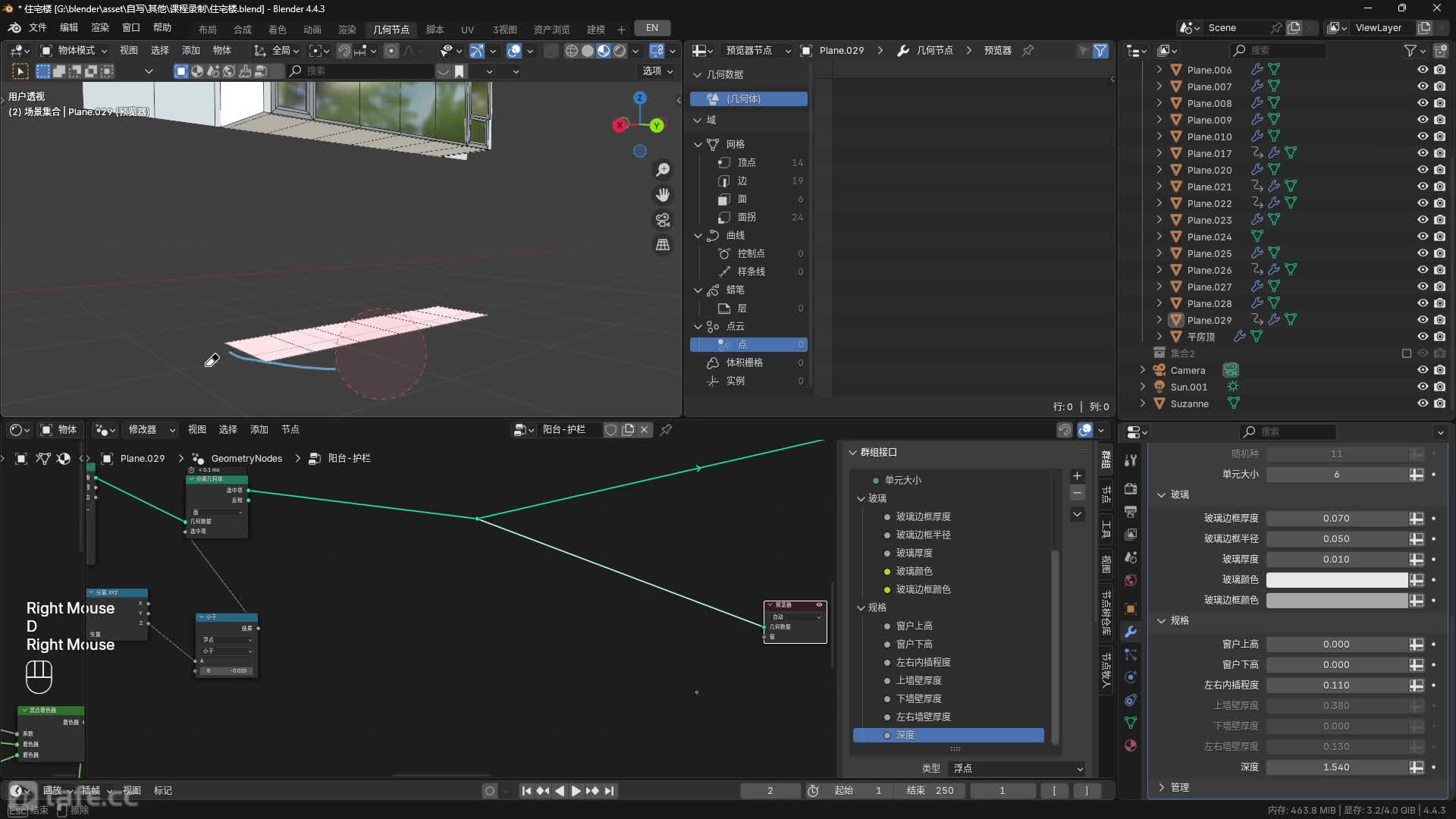Click the node overlay toggle icon
The image size is (1456, 819).
[x=1085, y=430]
